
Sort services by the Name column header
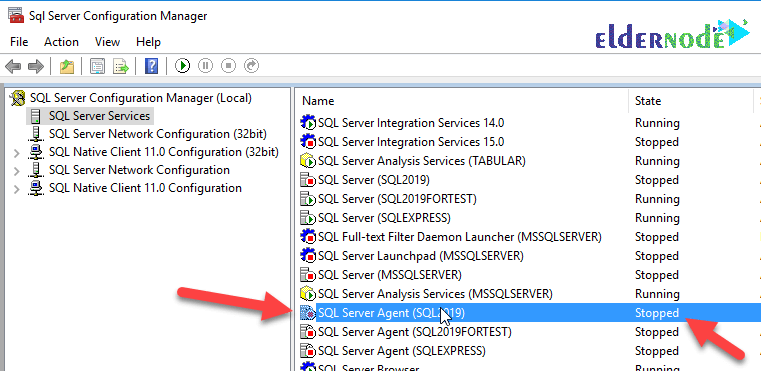point(318,101)
